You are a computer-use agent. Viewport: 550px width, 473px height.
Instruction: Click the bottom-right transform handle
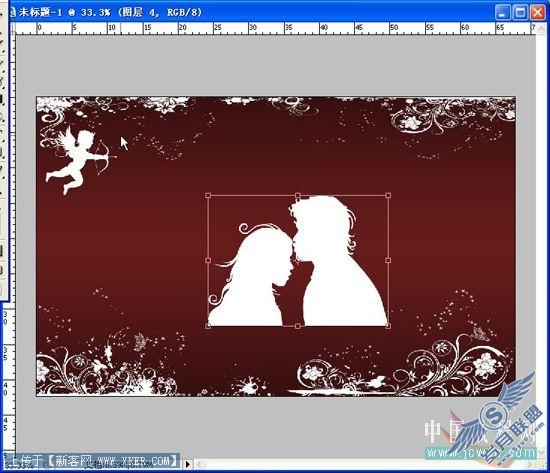coord(388,326)
